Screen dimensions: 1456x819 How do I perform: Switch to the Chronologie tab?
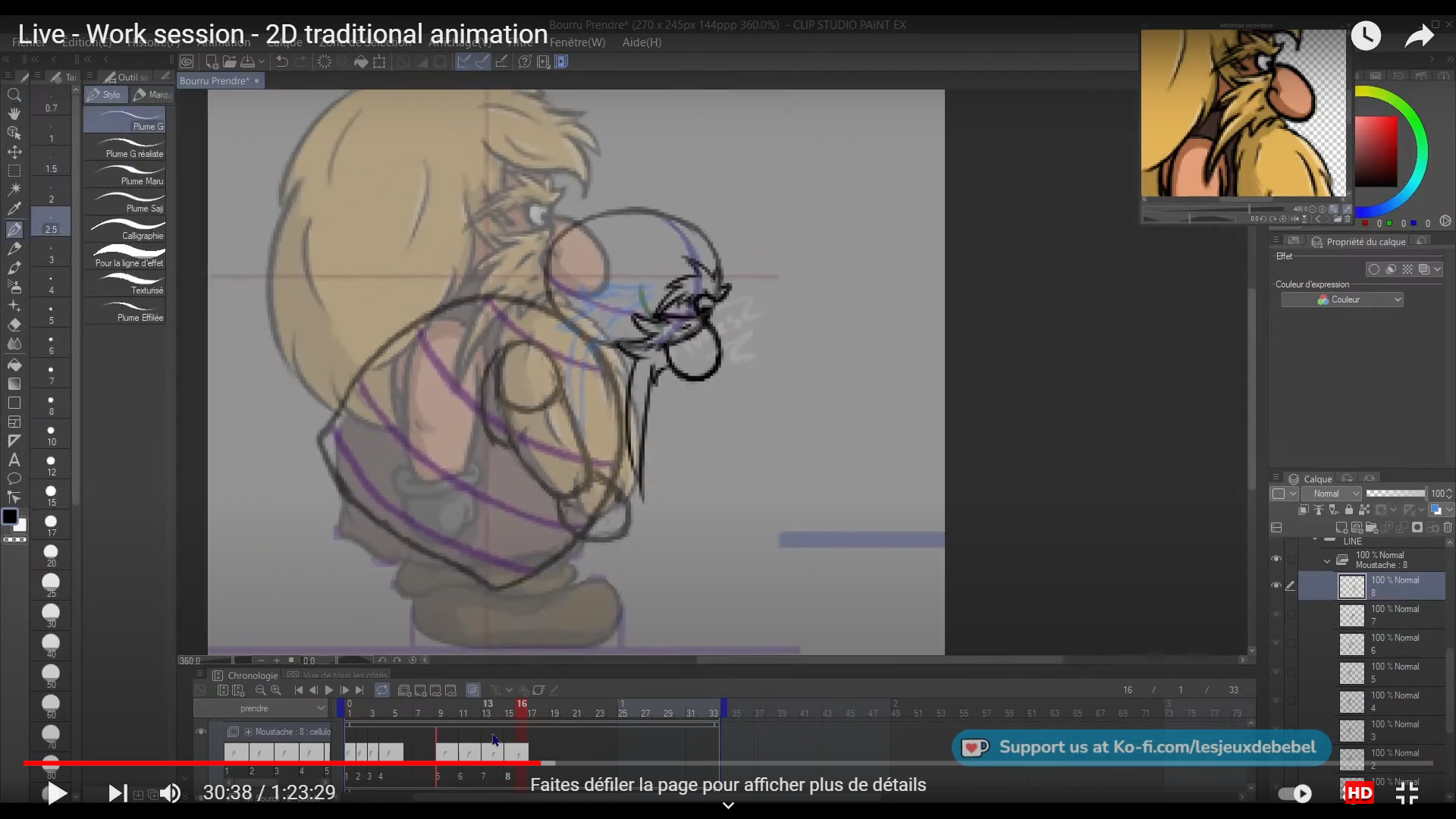[x=246, y=675]
